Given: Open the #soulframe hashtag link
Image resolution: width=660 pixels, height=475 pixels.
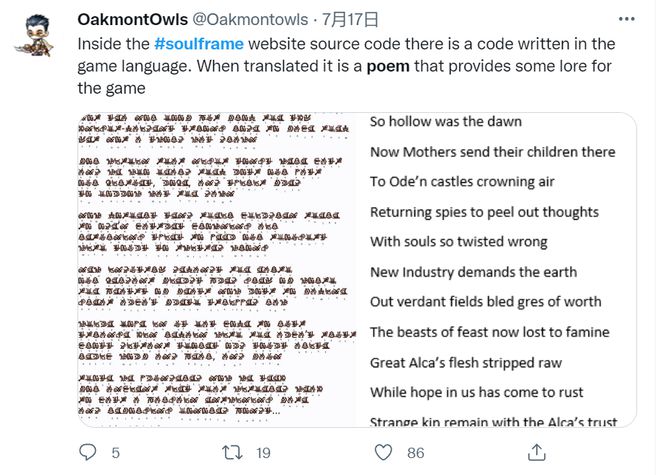Looking at the screenshot, I should [199, 44].
